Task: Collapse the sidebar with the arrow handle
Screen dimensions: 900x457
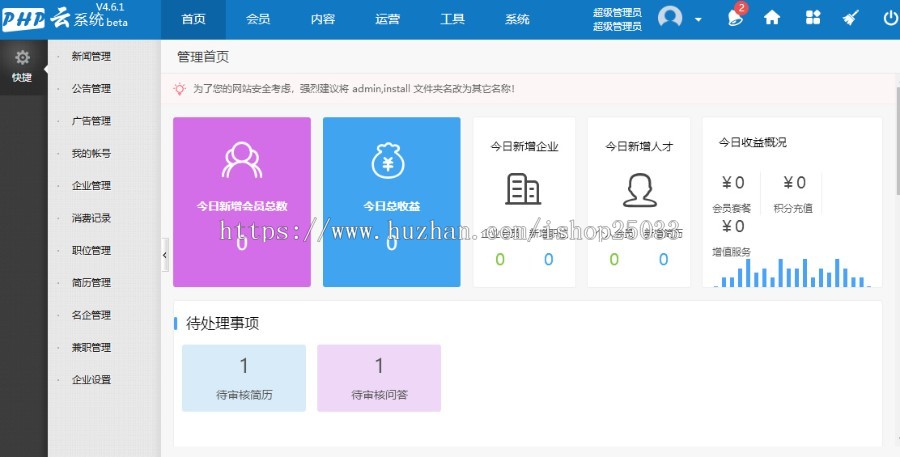Action: [x=165, y=255]
